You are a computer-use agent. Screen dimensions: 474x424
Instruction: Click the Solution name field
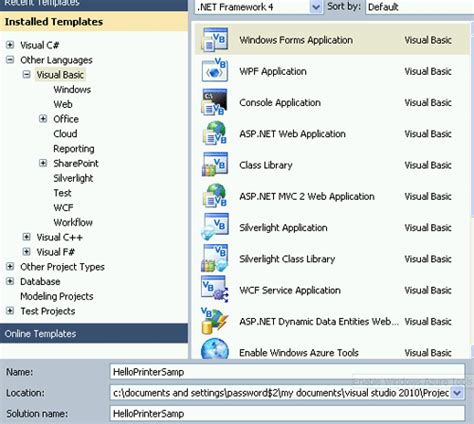[x=287, y=413]
